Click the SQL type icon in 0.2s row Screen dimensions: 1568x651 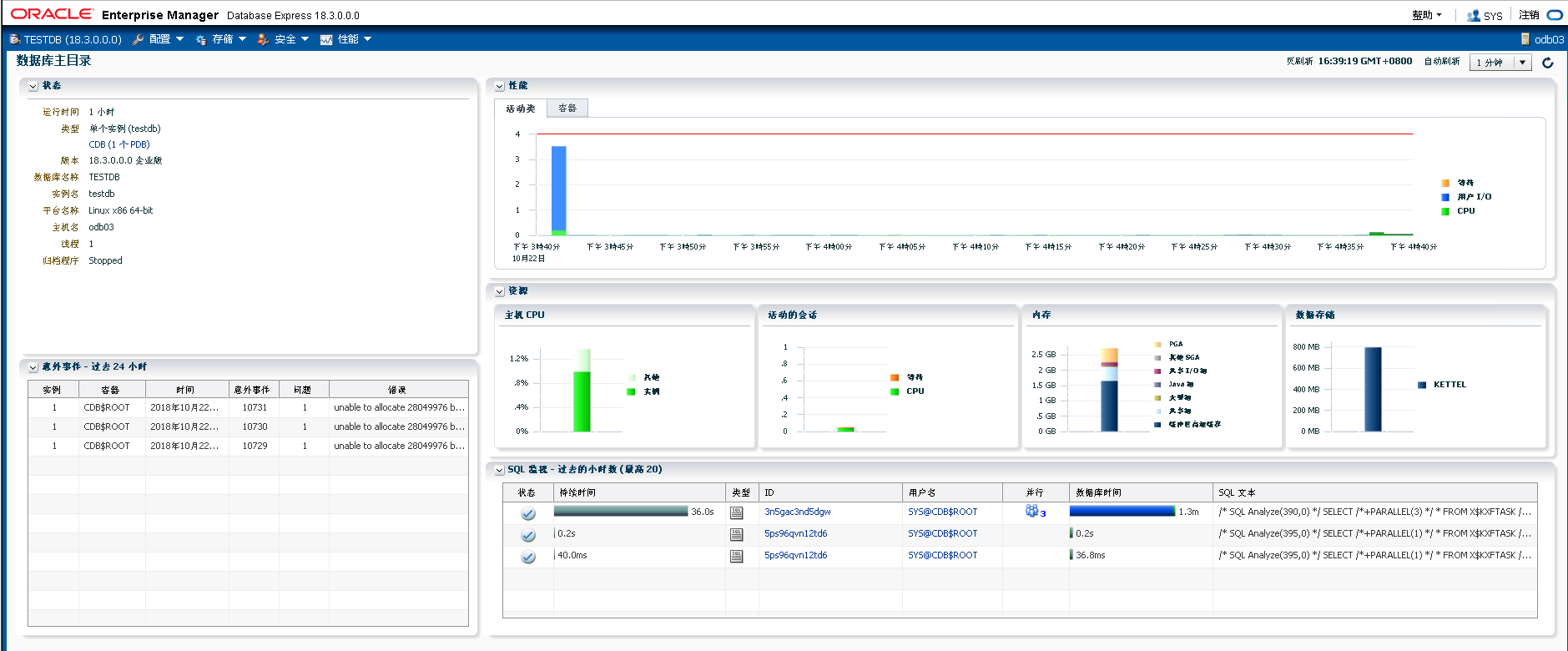point(737,534)
